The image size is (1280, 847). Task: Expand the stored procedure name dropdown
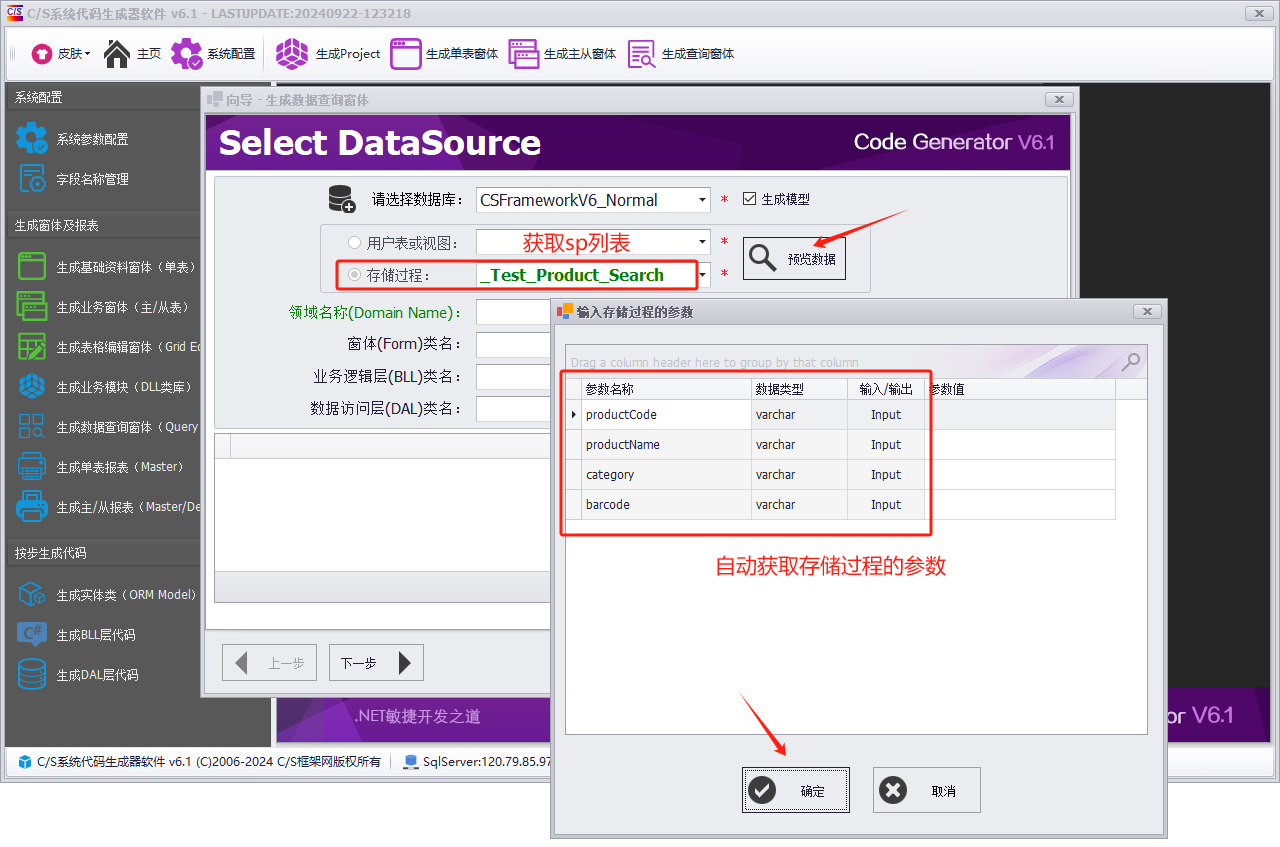pos(703,274)
